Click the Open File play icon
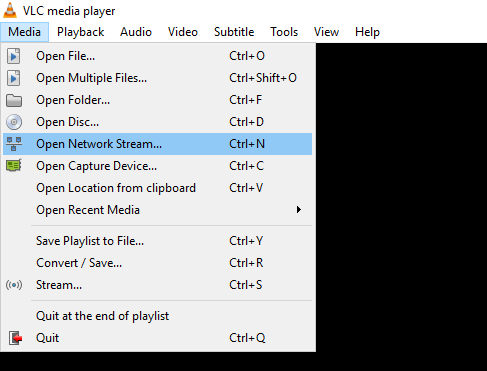The image size is (487, 371). 14,56
